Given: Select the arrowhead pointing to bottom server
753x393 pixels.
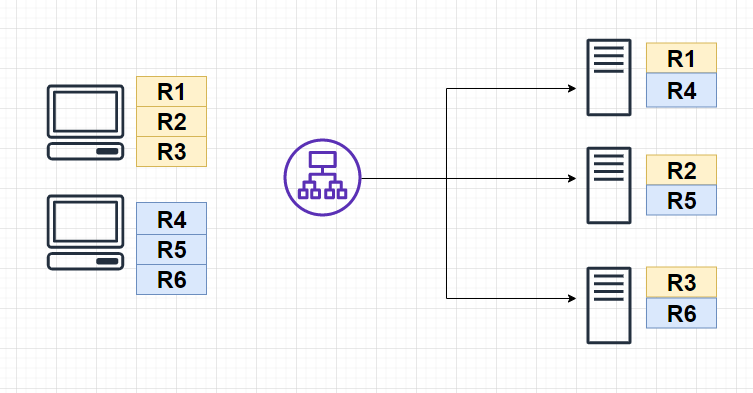Looking at the screenshot, I should 572,298.
